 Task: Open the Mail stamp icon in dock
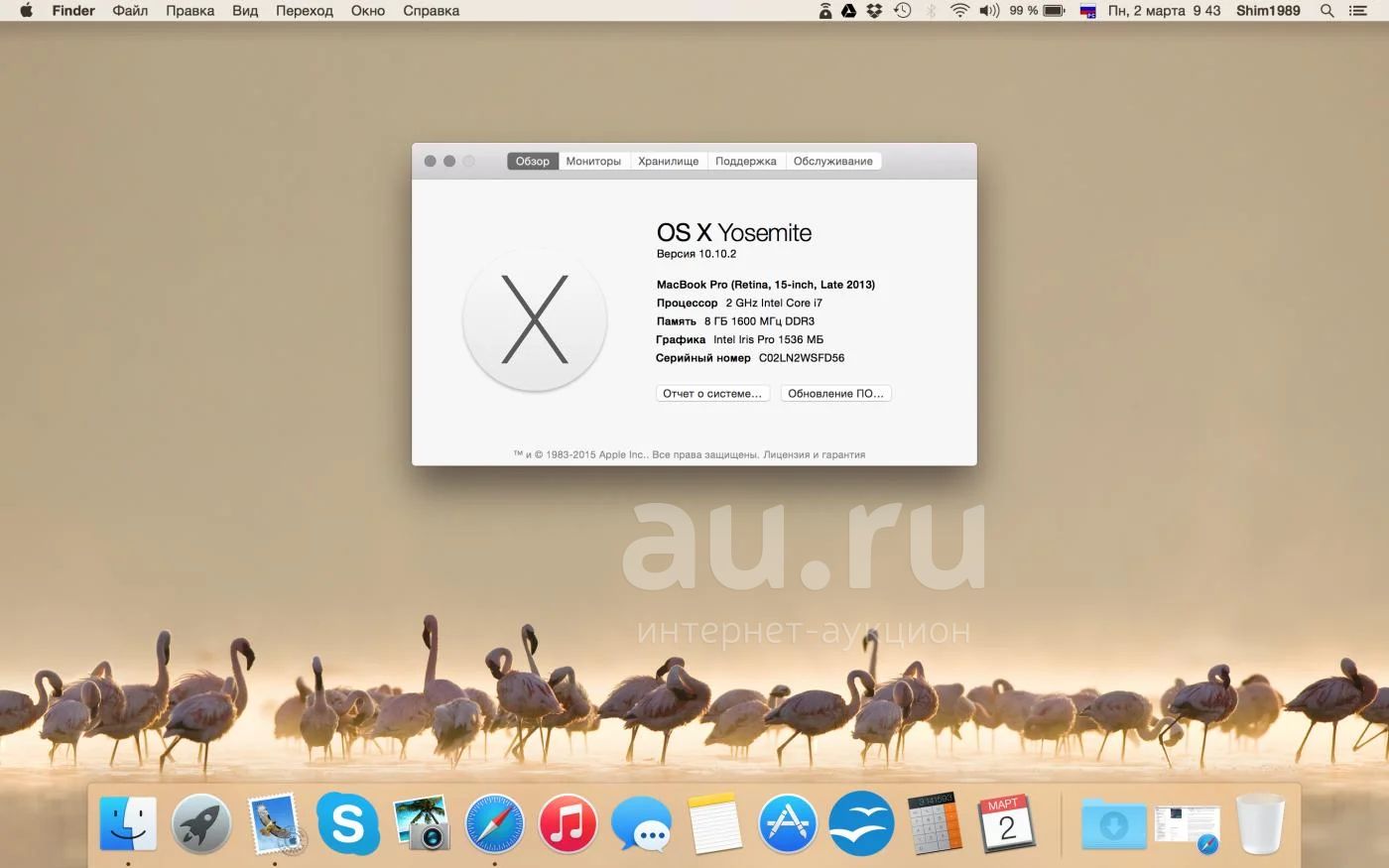pyautogui.click(x=275, y=823)
